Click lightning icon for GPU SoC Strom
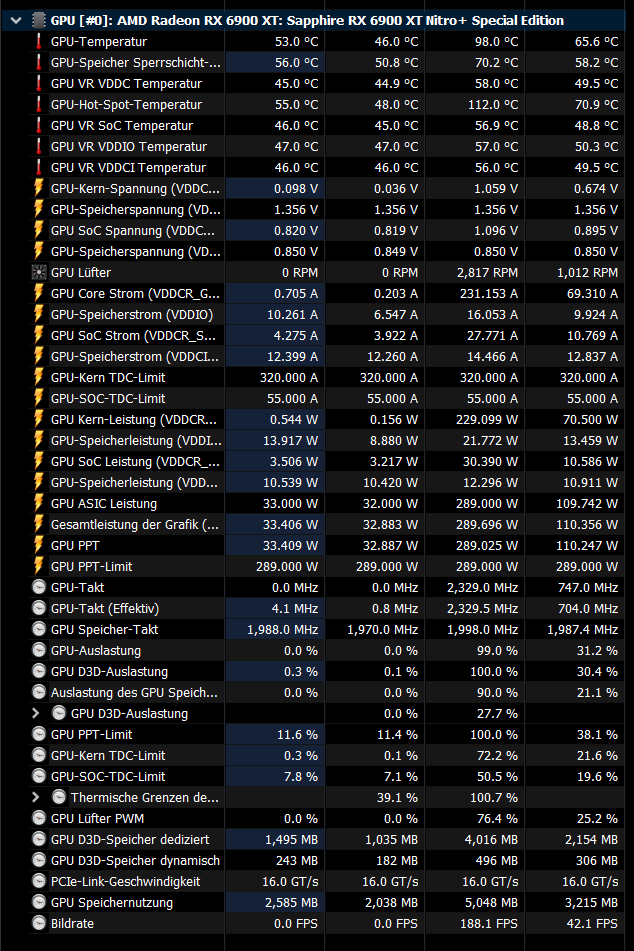Image resolution: width=634 pixels, height=951 pixels. 39,335
